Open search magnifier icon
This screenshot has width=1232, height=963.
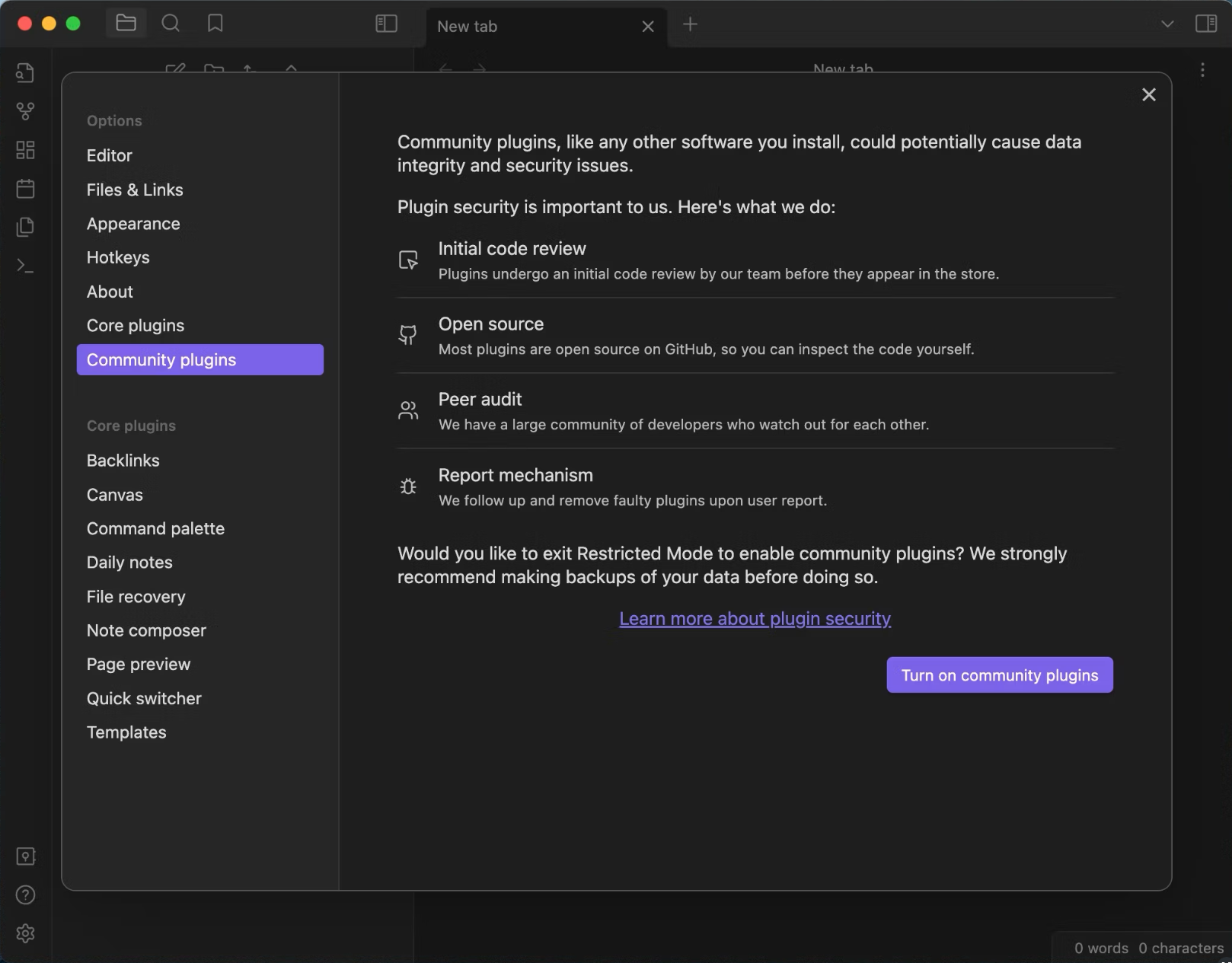pos(171,24)
